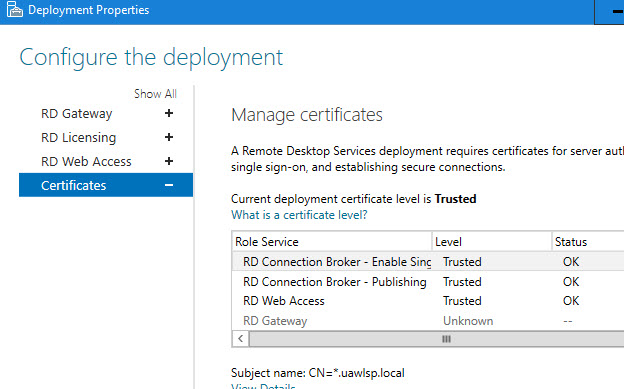Viewport: 624px width, 389px height.
Task: Click OK status of RD Connection Broker - Publishing
Action: point(571,282)
